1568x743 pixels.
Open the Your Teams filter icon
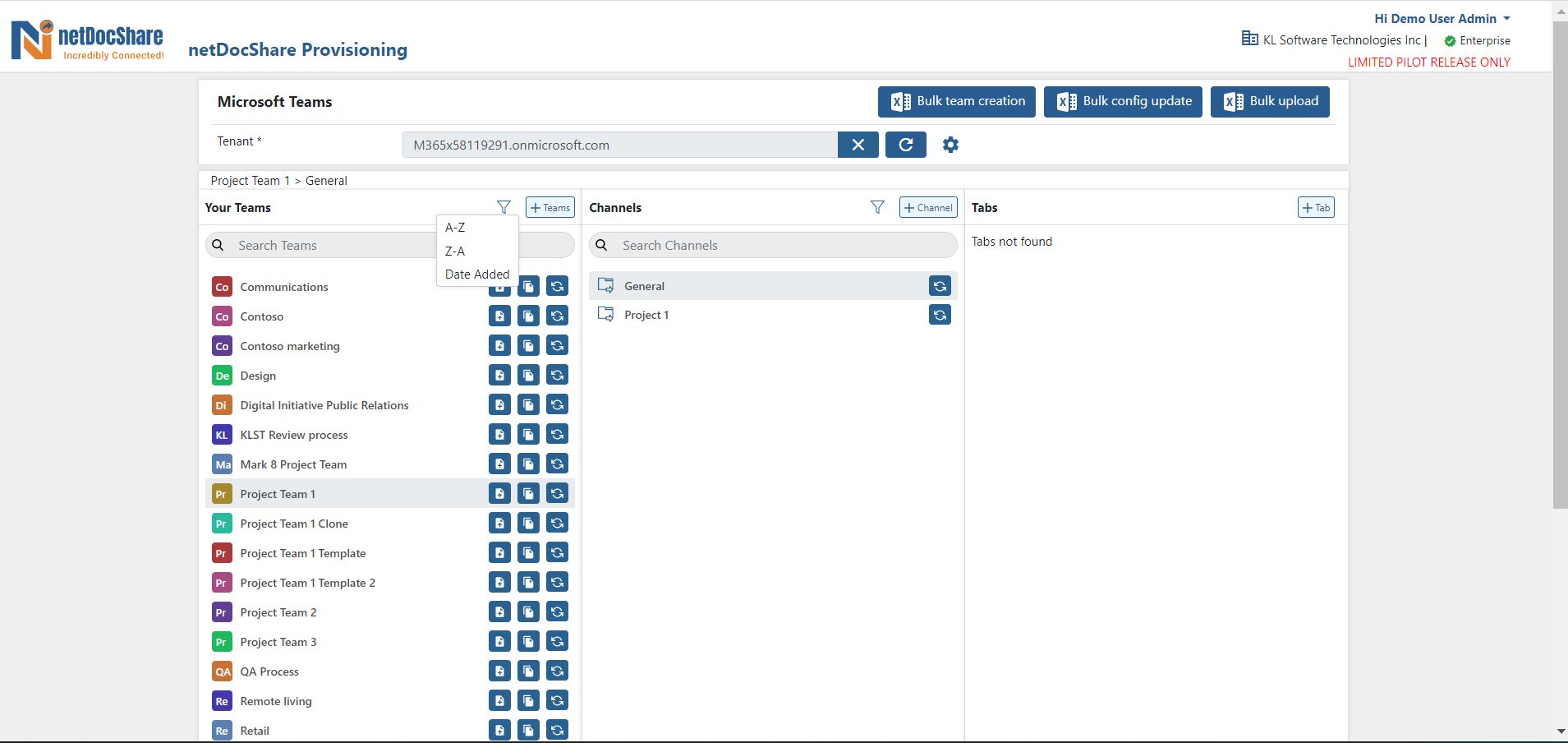coord(504,207)
